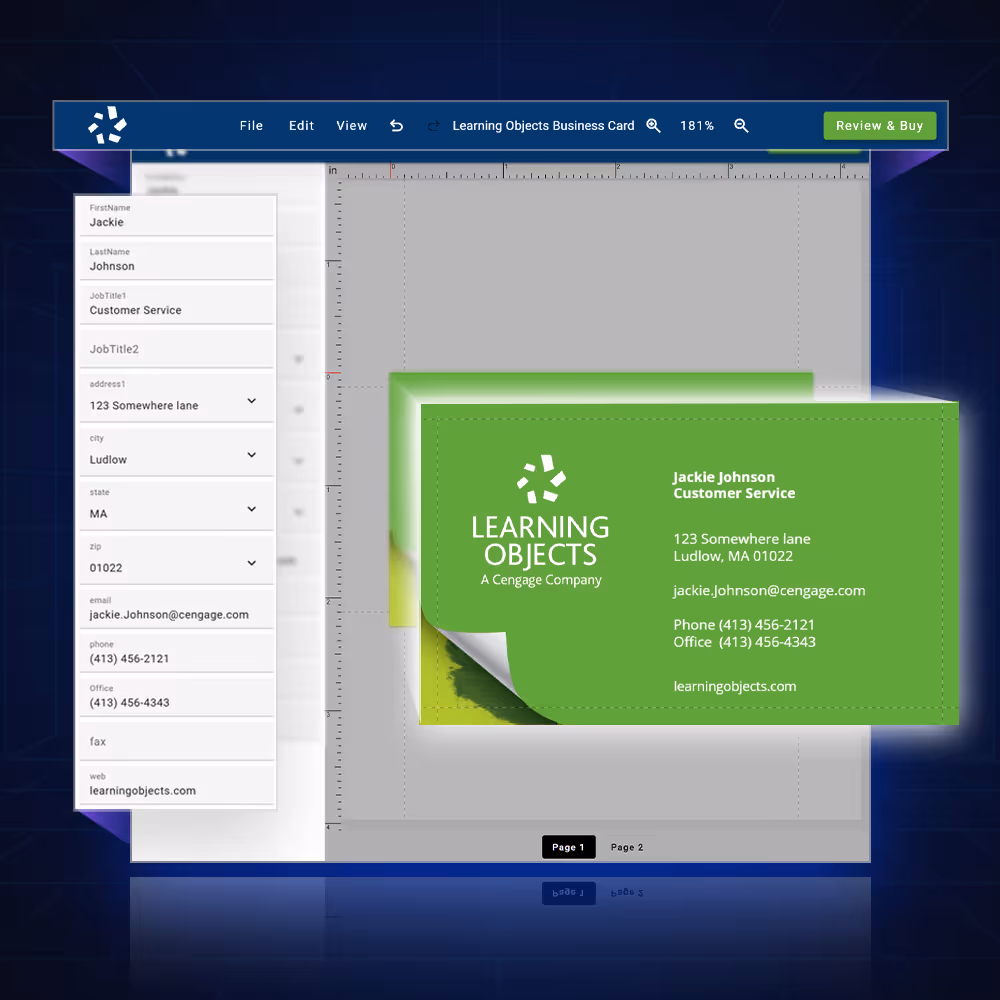Switch to the Page 2 tab
Viewport: 1000px width, 1000px height.
627,847
